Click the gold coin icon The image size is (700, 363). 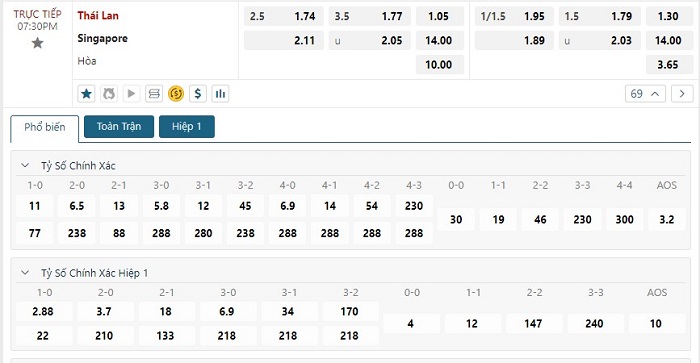pos(176,94)
